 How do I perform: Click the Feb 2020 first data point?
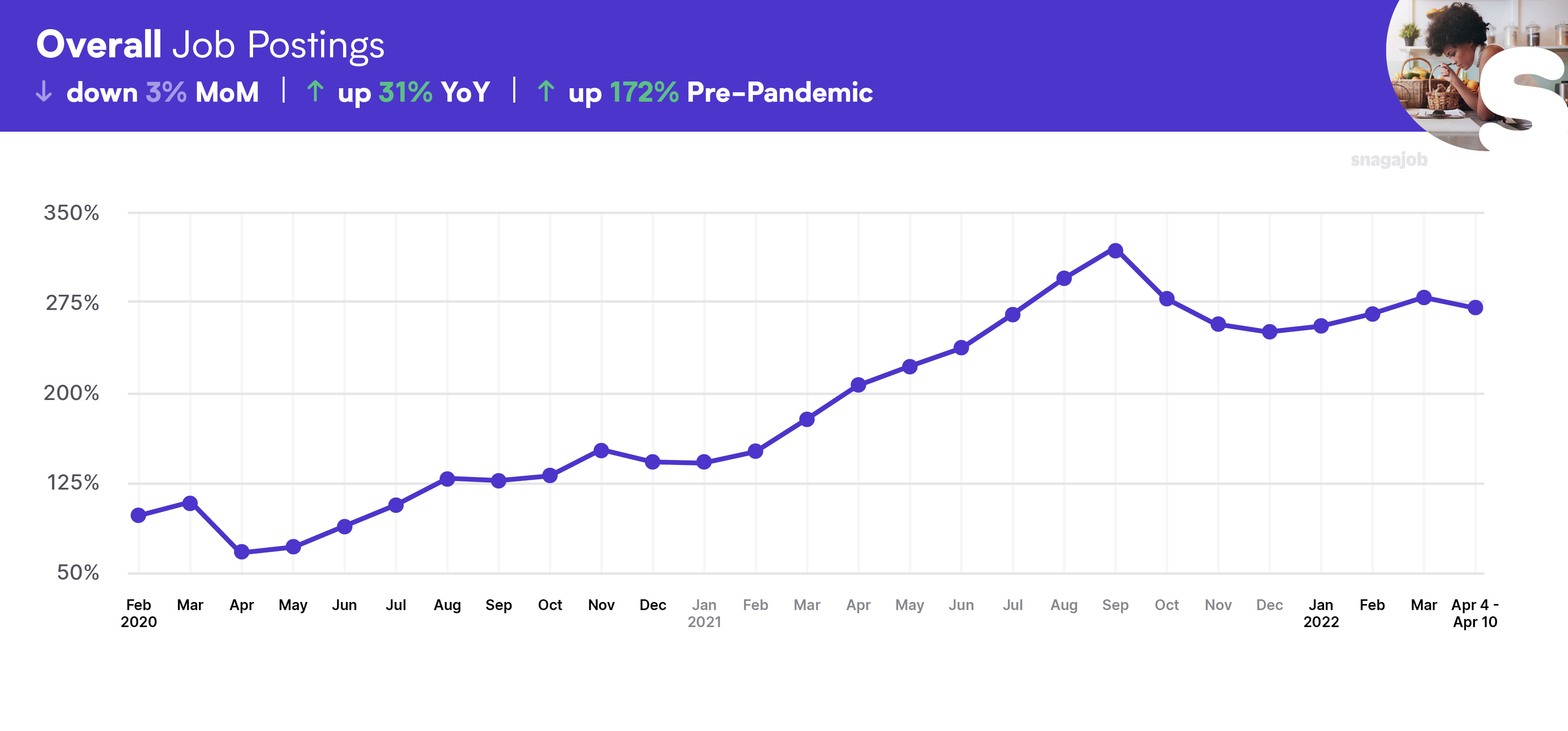[x=139, y=516]
